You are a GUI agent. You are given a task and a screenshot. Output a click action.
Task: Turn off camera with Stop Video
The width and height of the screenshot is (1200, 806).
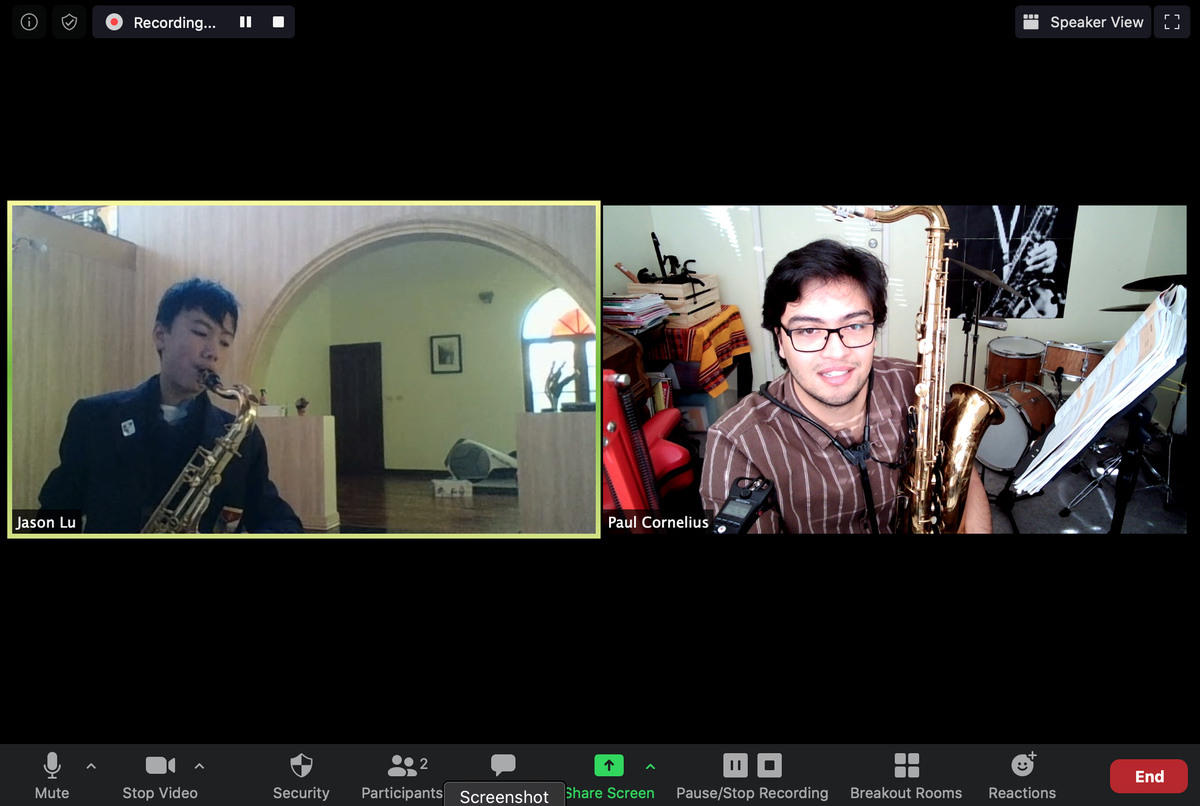[160, 776]
